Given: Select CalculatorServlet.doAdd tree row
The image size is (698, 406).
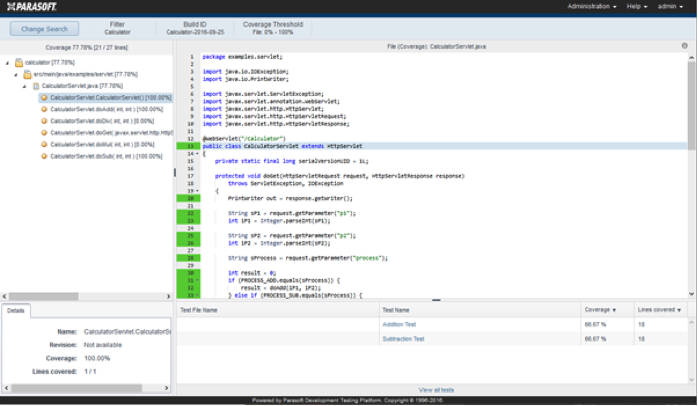Looking at the screenshot, I should [x=106, y=109].
